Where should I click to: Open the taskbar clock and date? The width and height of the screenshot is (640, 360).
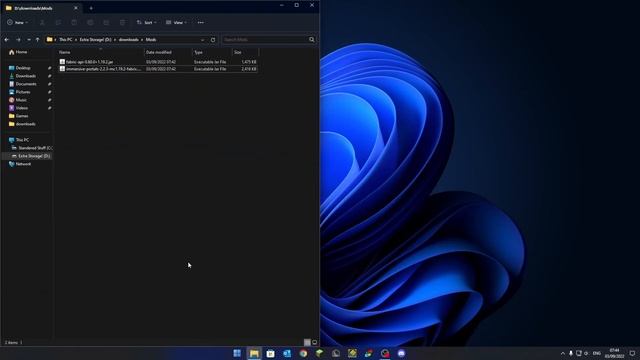pos(614,353)
